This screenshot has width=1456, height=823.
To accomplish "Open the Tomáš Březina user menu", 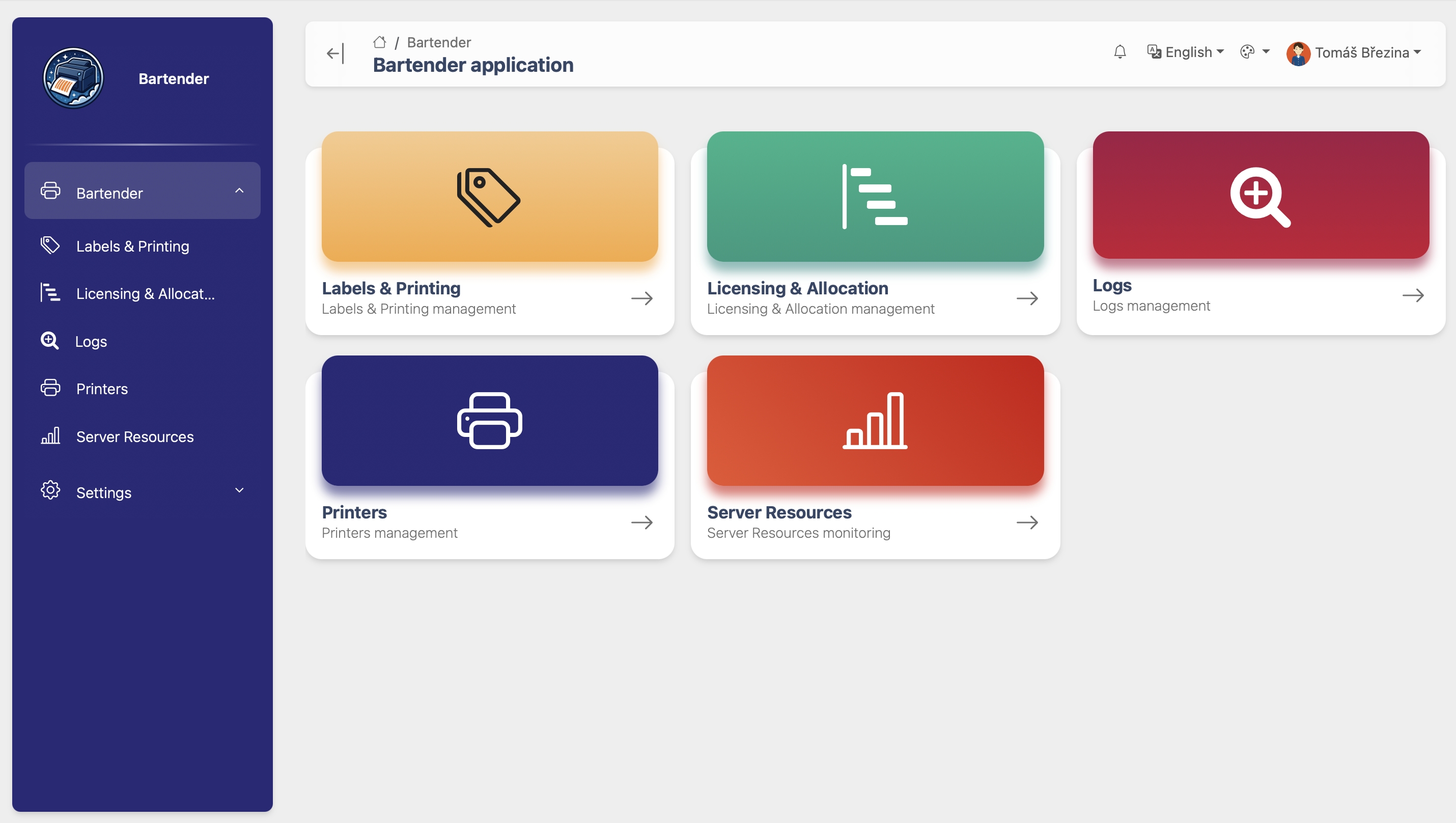I will 1354,52.
